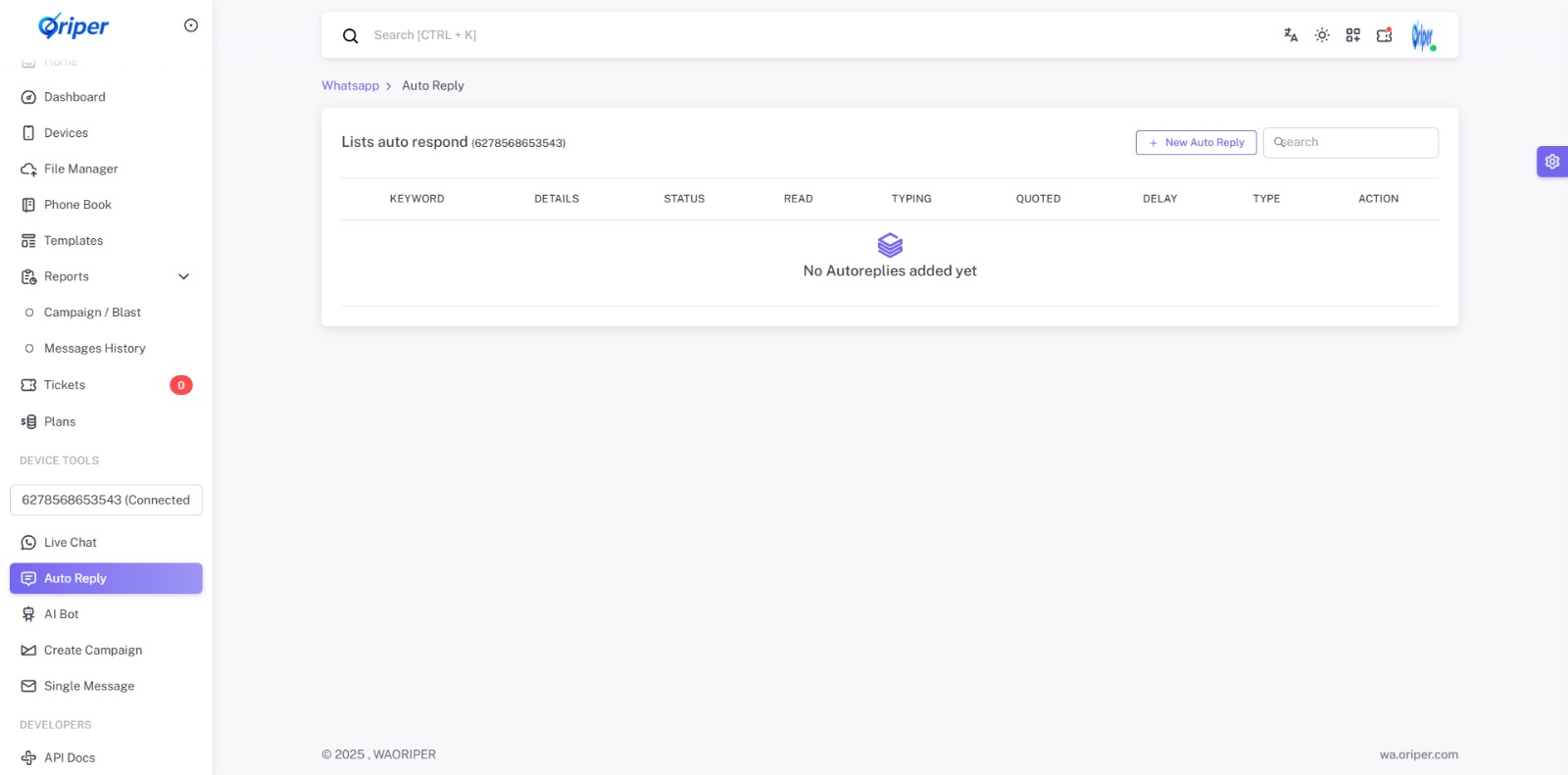Click the red Tickets count badge
The width and height of the screenshot is (1568, 775).
181,385
